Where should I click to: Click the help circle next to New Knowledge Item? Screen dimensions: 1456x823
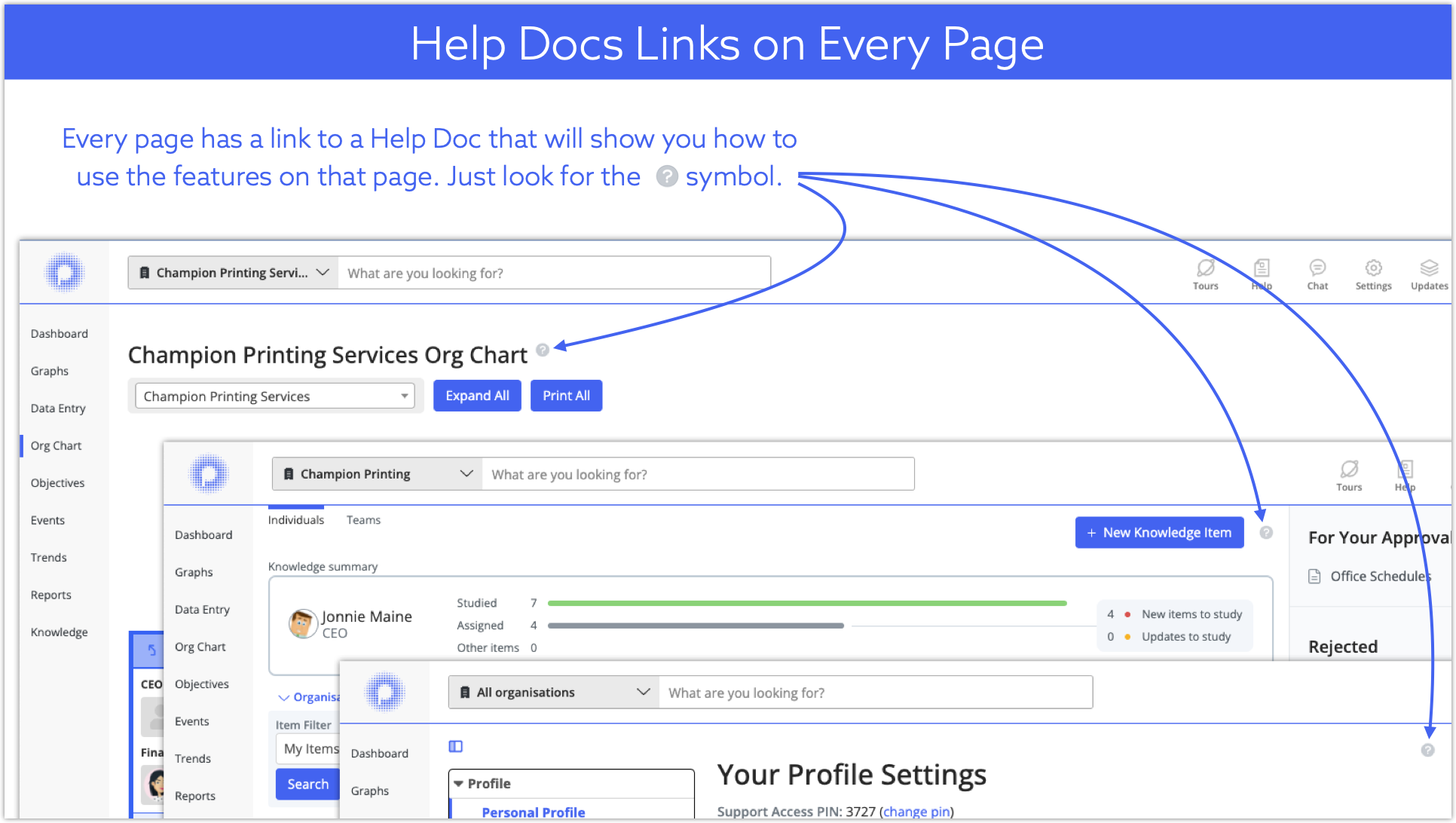[1267, 532]
